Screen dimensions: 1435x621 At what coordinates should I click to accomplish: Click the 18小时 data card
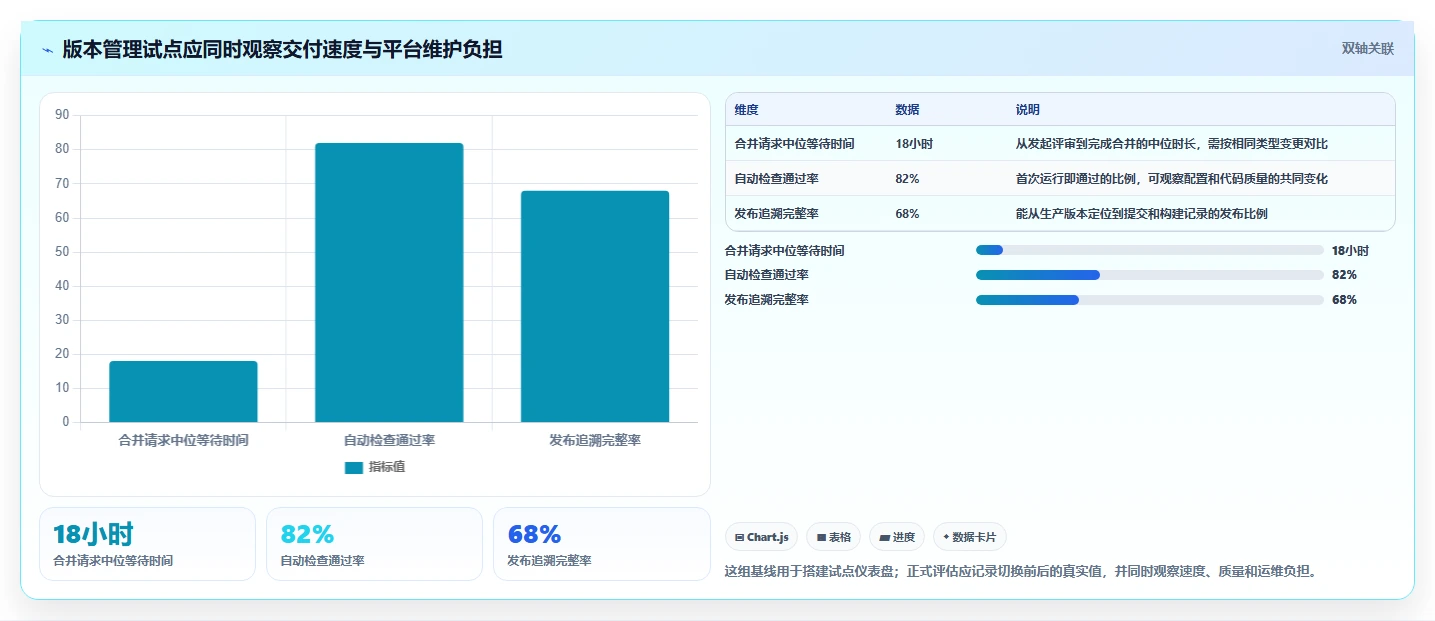point(148,544)
